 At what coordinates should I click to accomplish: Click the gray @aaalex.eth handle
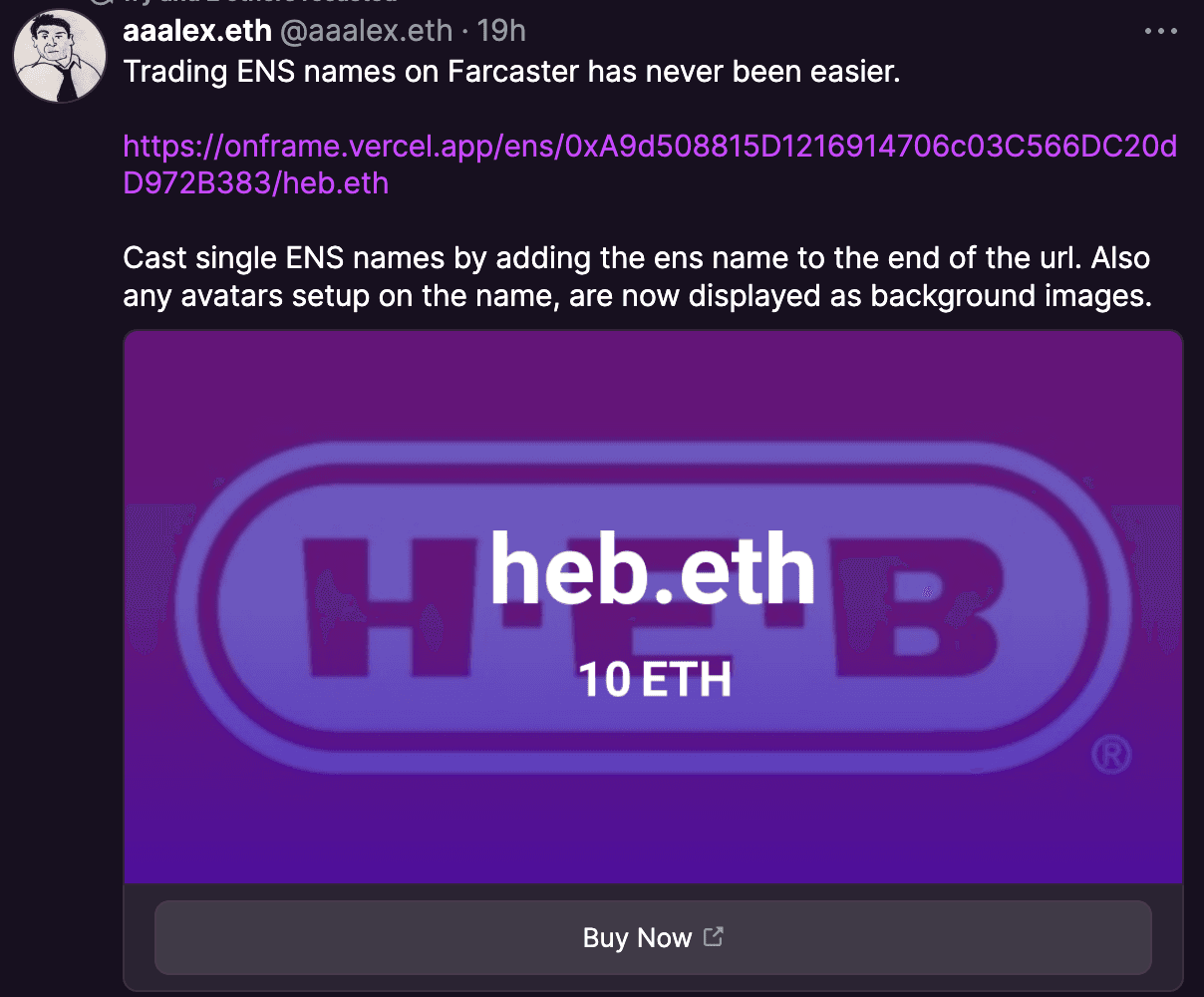[x=366, y=31]
